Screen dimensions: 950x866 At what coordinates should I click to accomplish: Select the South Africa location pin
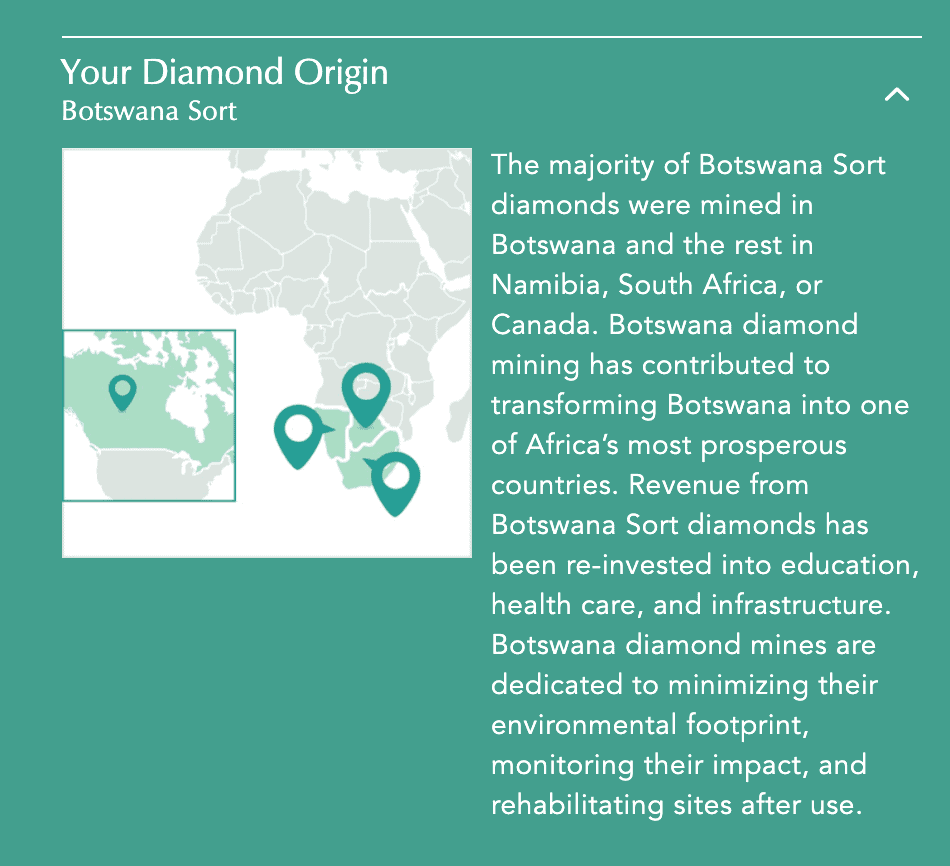click(396, 480)
